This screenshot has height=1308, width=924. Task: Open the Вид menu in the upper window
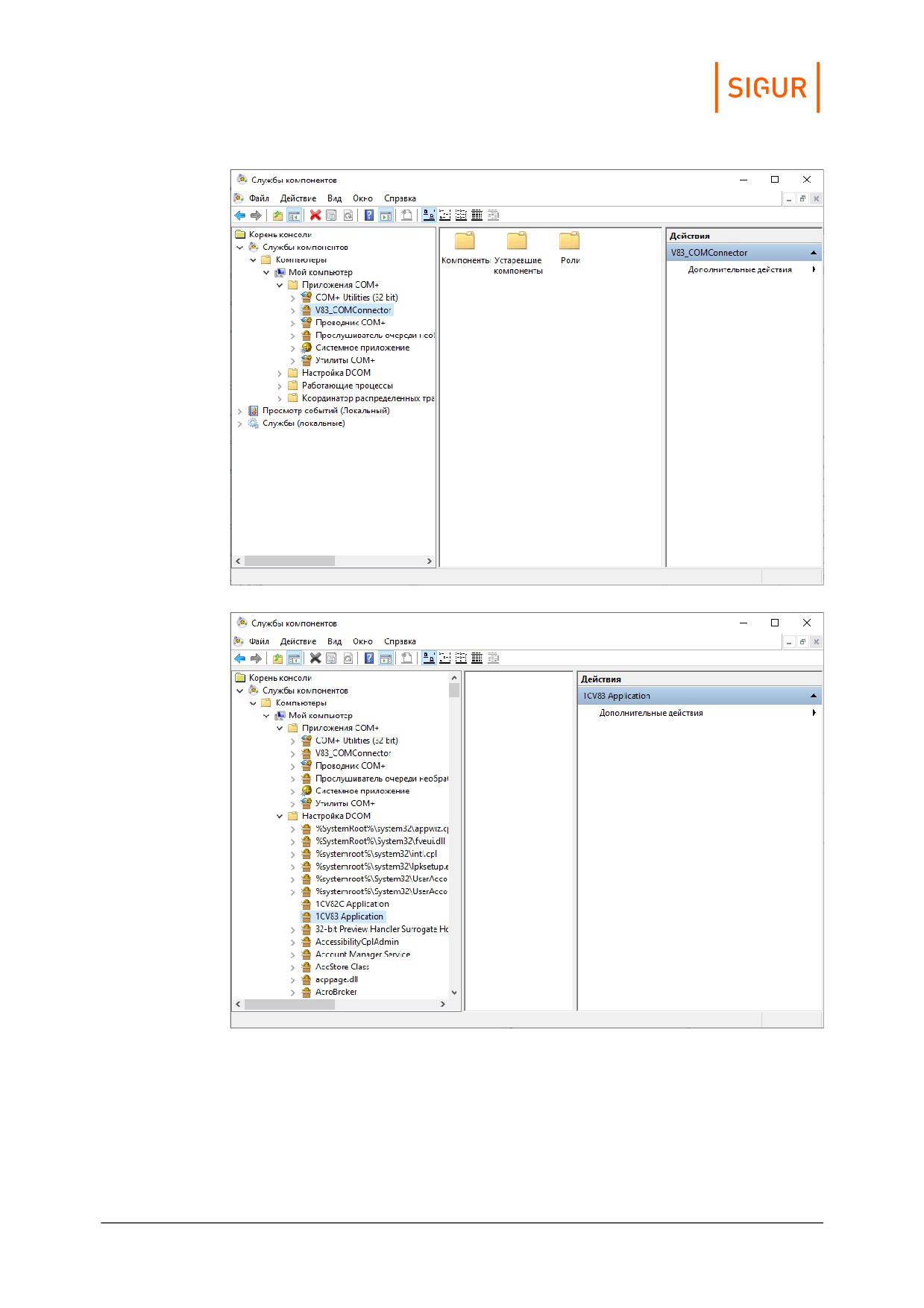point(334,198)
